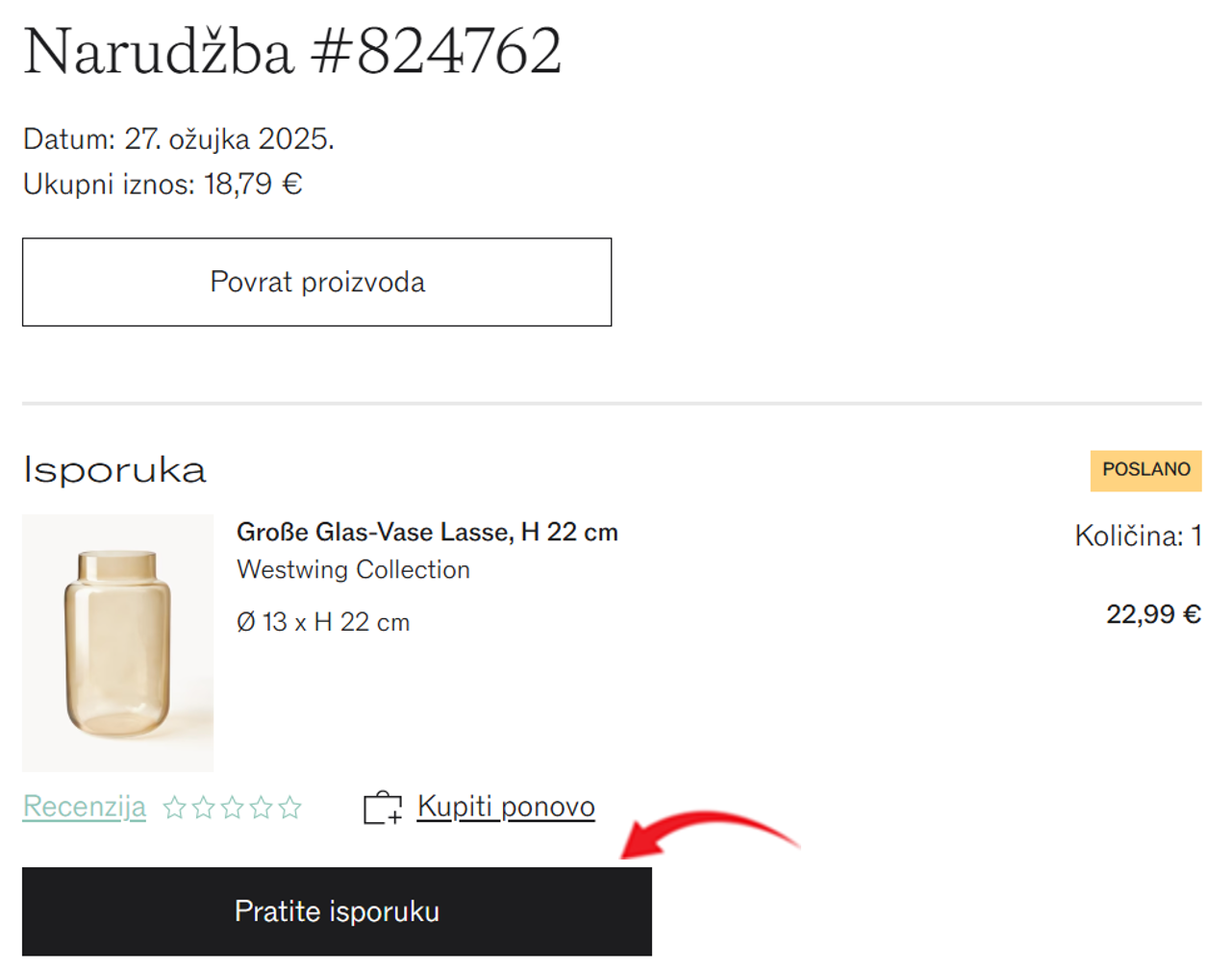Rate one star in the review

(174, 808)
